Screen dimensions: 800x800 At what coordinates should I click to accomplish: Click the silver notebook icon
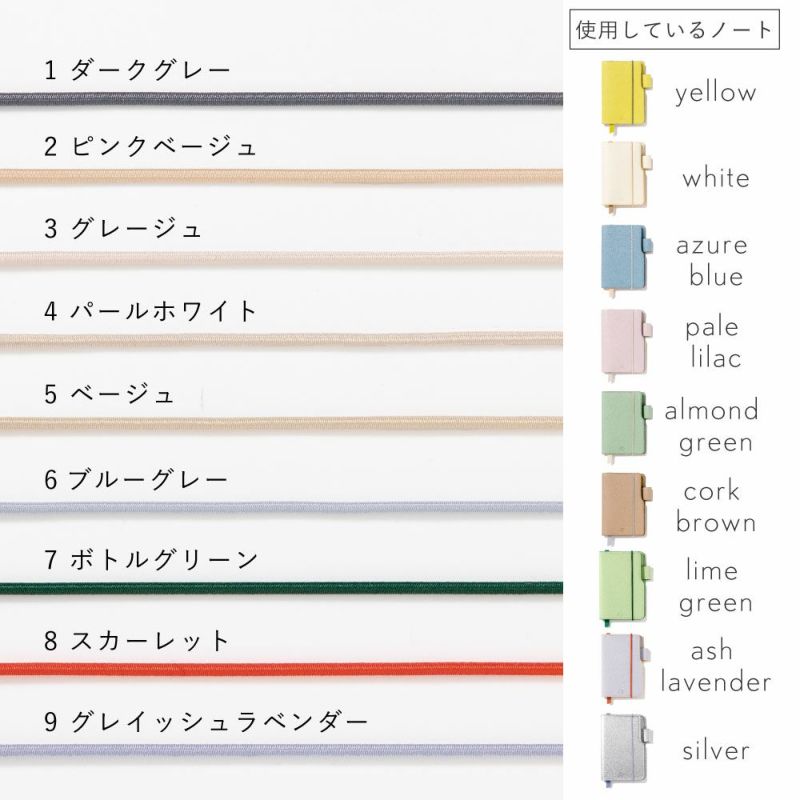click(622, 748)
